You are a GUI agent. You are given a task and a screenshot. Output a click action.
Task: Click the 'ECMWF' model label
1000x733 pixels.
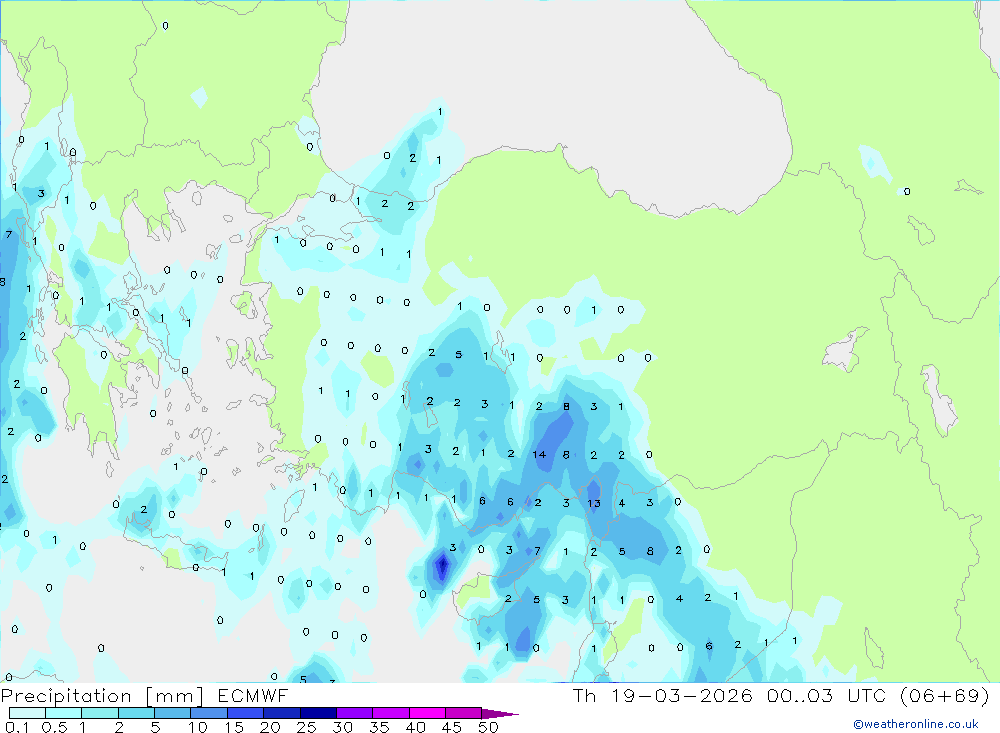click(x=253, y=696)
